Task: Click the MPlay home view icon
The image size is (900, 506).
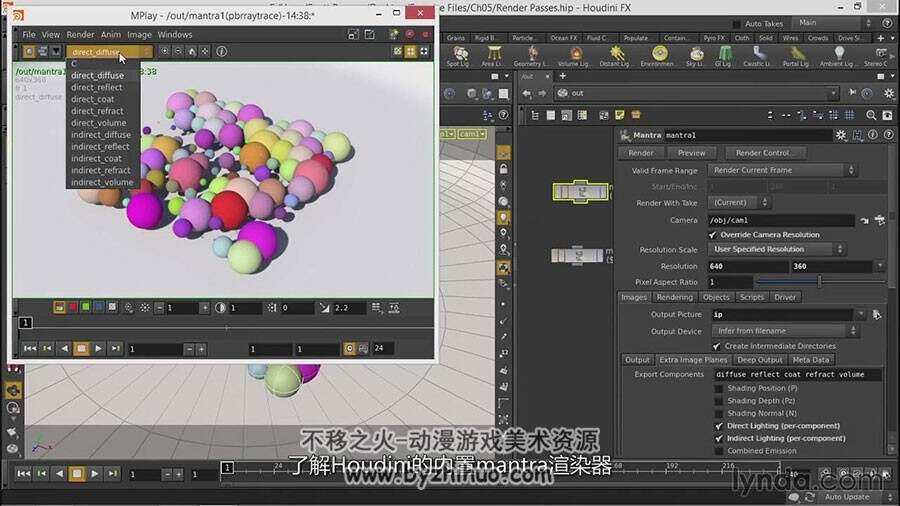Action: point(192,51)
